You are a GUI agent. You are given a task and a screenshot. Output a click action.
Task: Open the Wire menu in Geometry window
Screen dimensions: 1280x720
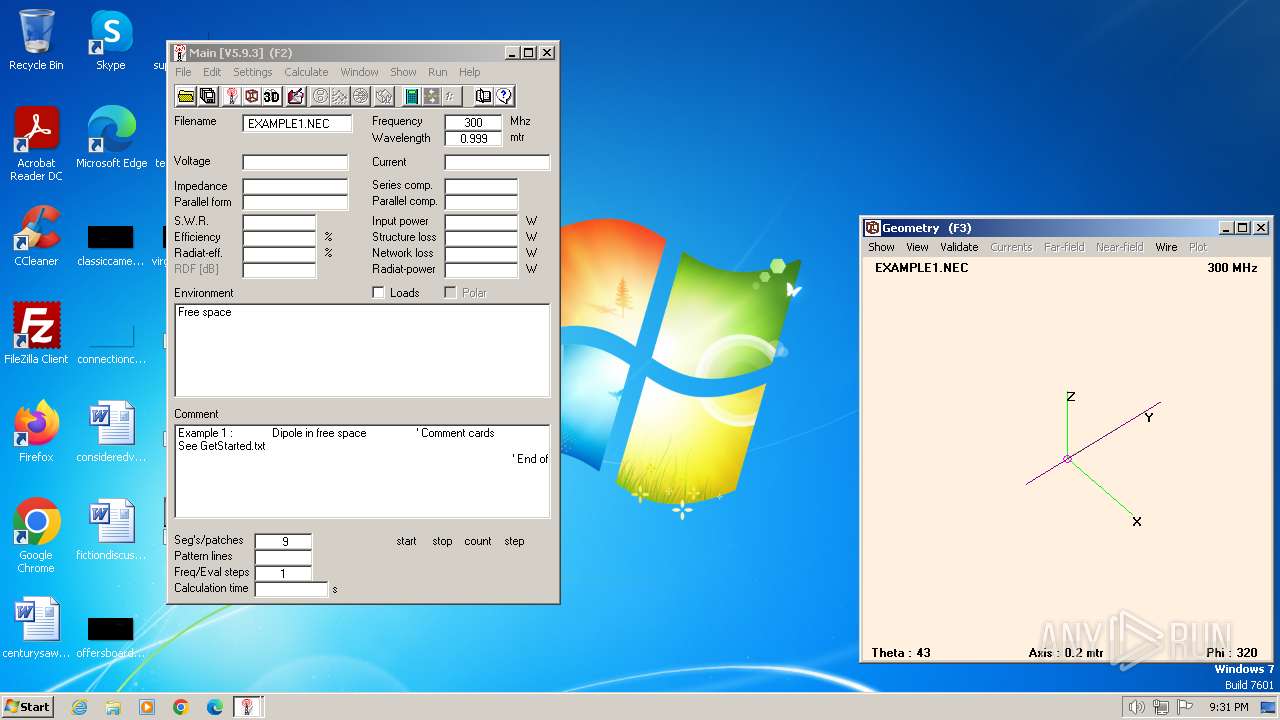pyautogui.click(x=1166, y=247)
